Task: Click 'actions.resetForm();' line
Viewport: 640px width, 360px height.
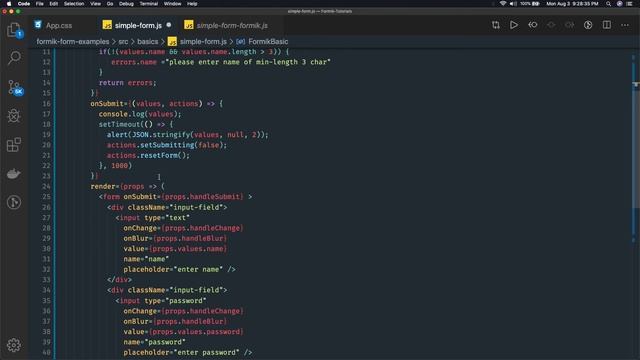Action: tap(148, 156)
